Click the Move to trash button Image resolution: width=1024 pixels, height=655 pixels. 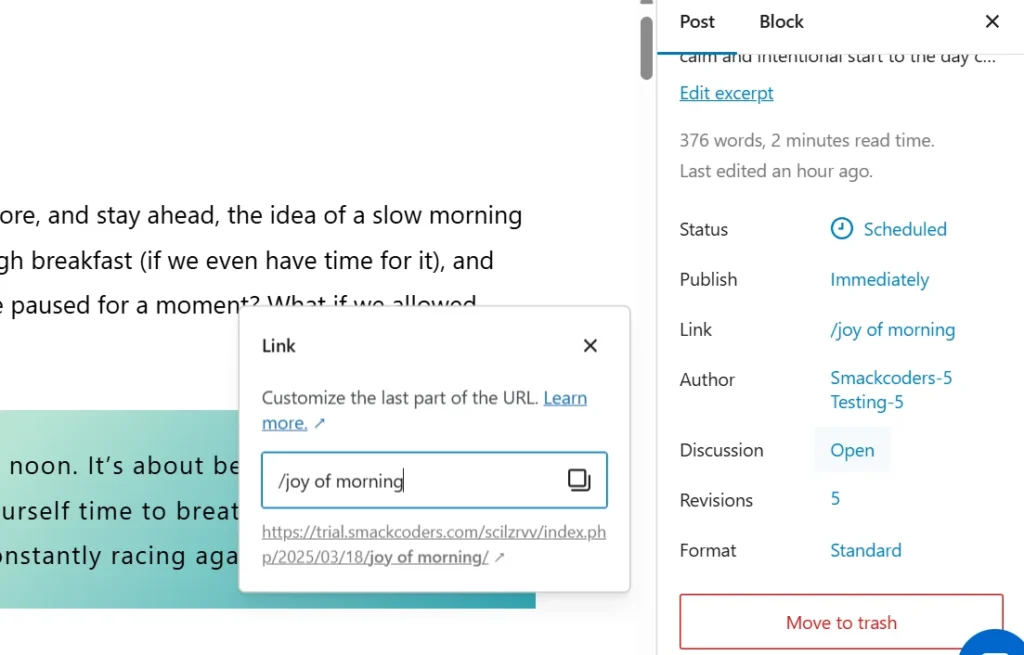pyautogui.click(x=841, y=622)
